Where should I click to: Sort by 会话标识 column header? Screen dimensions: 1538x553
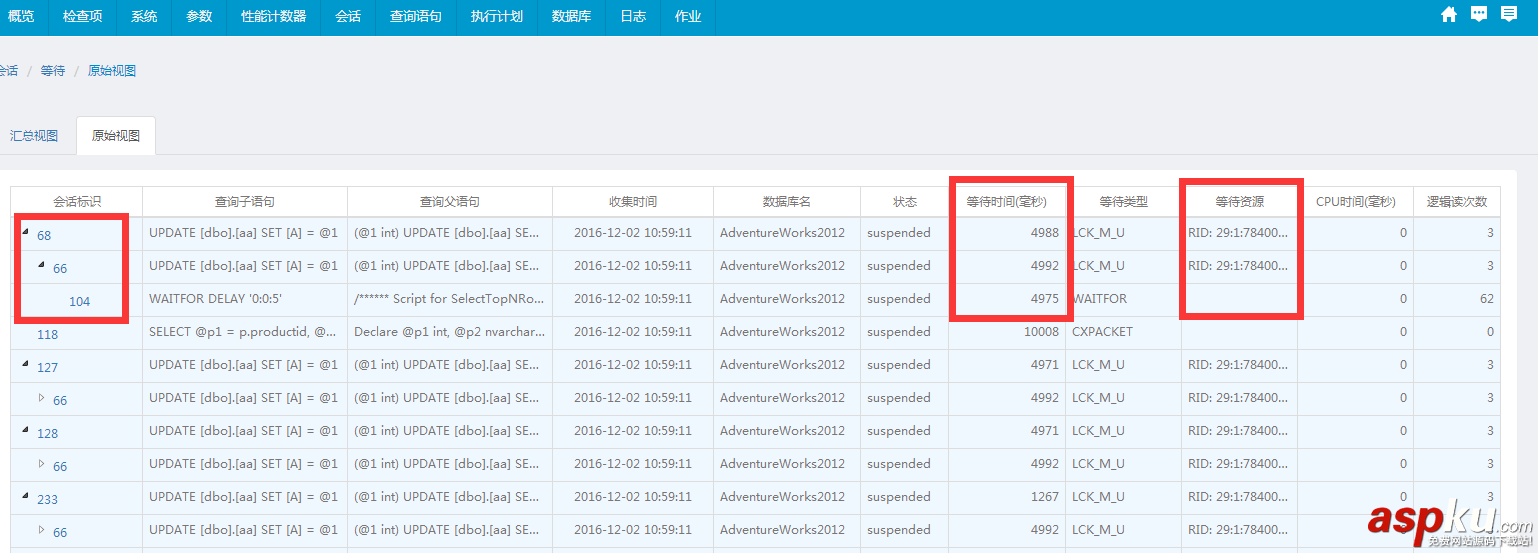77,201
